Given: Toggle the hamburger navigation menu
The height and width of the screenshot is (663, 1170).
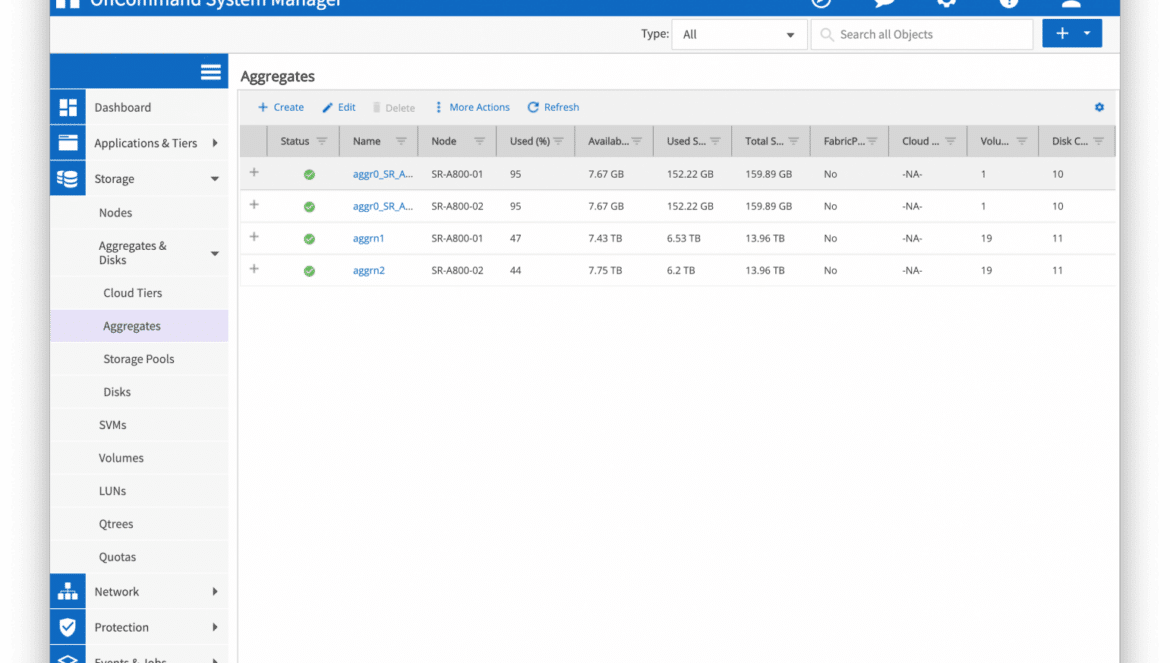Looking at the screenshot, I should tap(210, 72).
